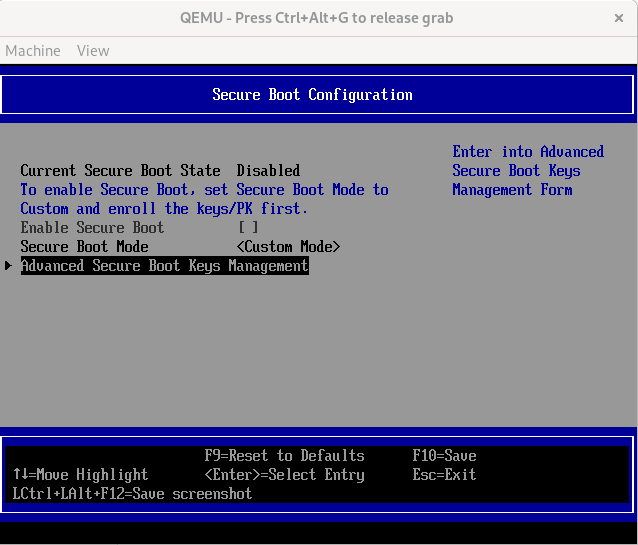Click the 'Custom and enroll the keys/PK first' line

pyautogui.click(x=164, y=209)
